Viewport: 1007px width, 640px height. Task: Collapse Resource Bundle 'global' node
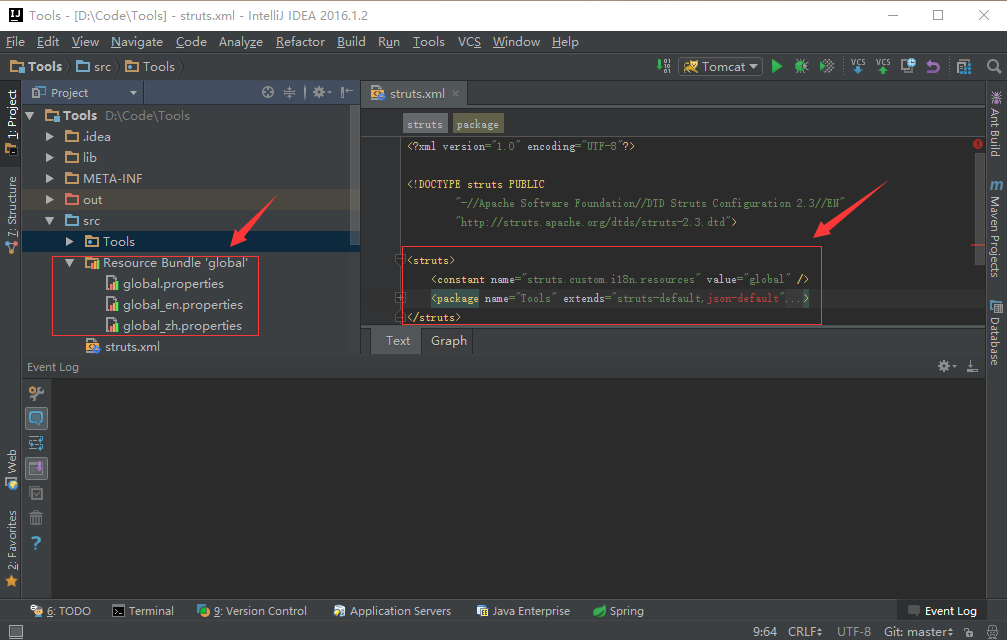point(69,263)
